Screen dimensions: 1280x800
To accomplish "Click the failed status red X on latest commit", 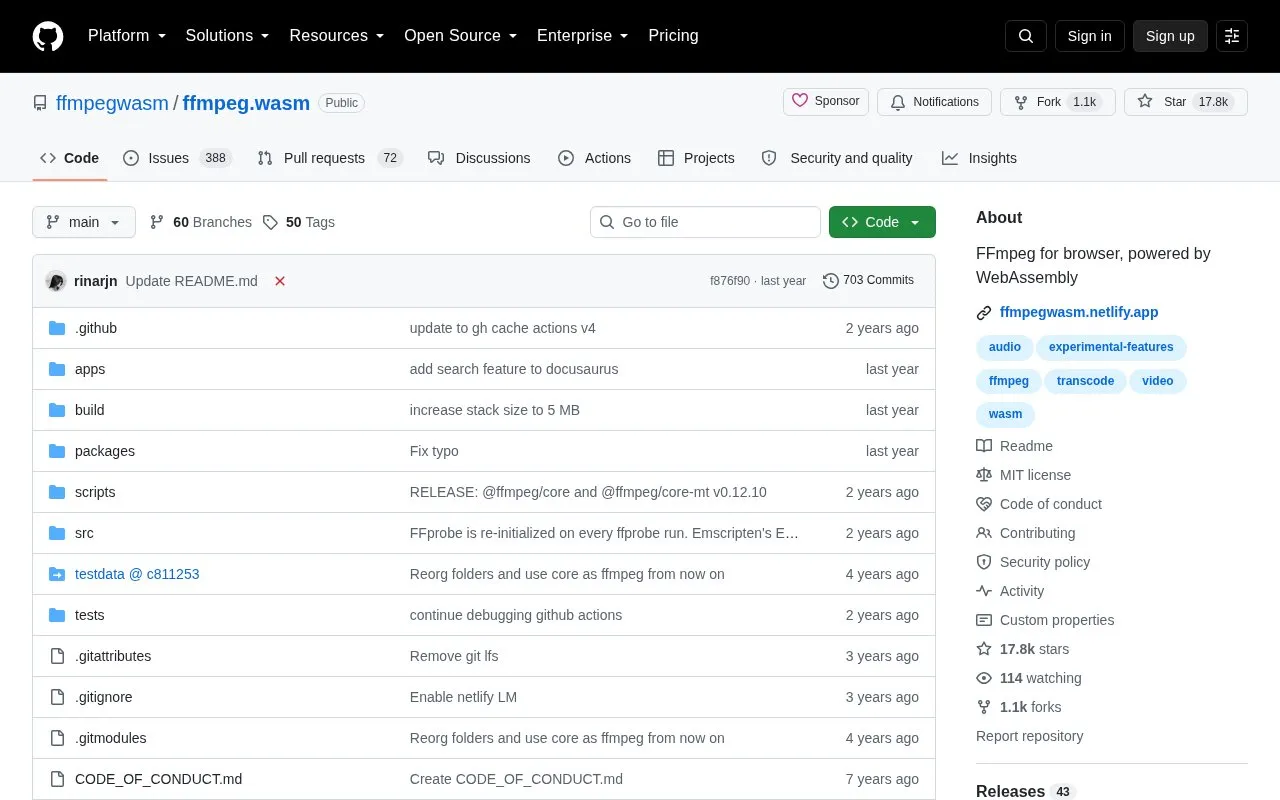I will 280,281.
